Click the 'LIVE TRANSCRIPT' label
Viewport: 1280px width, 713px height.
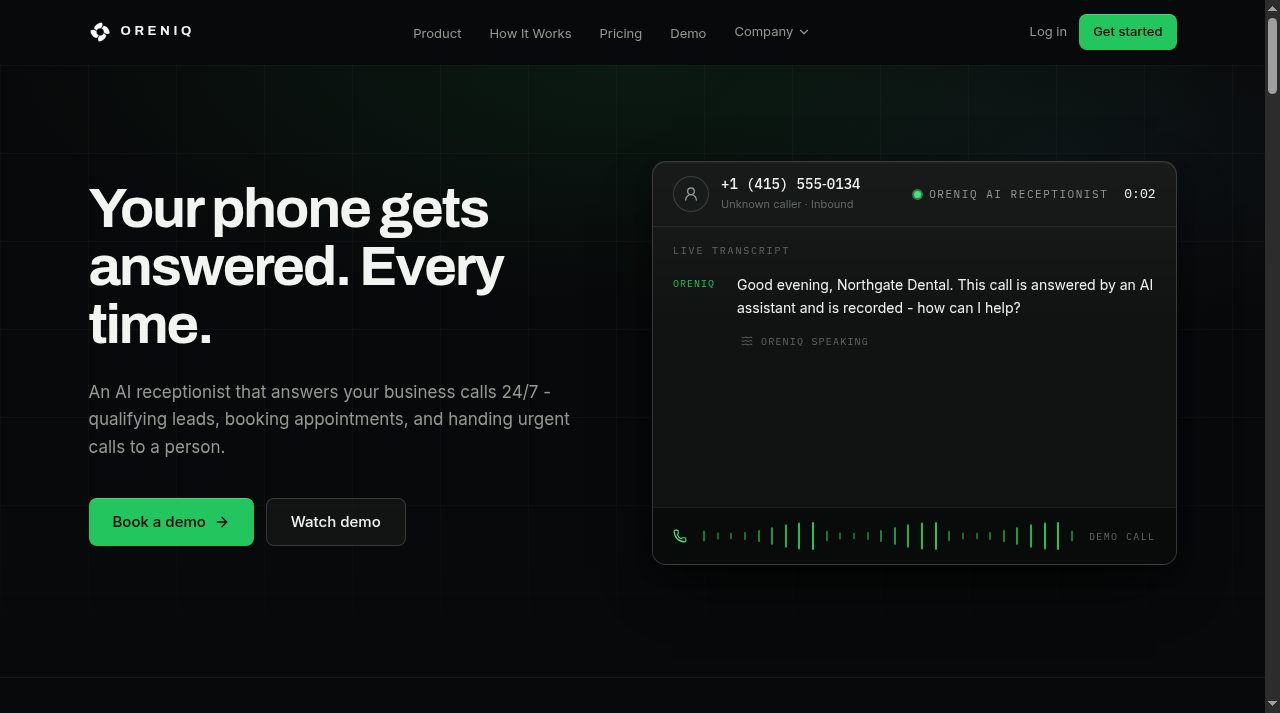click(731, 251)
